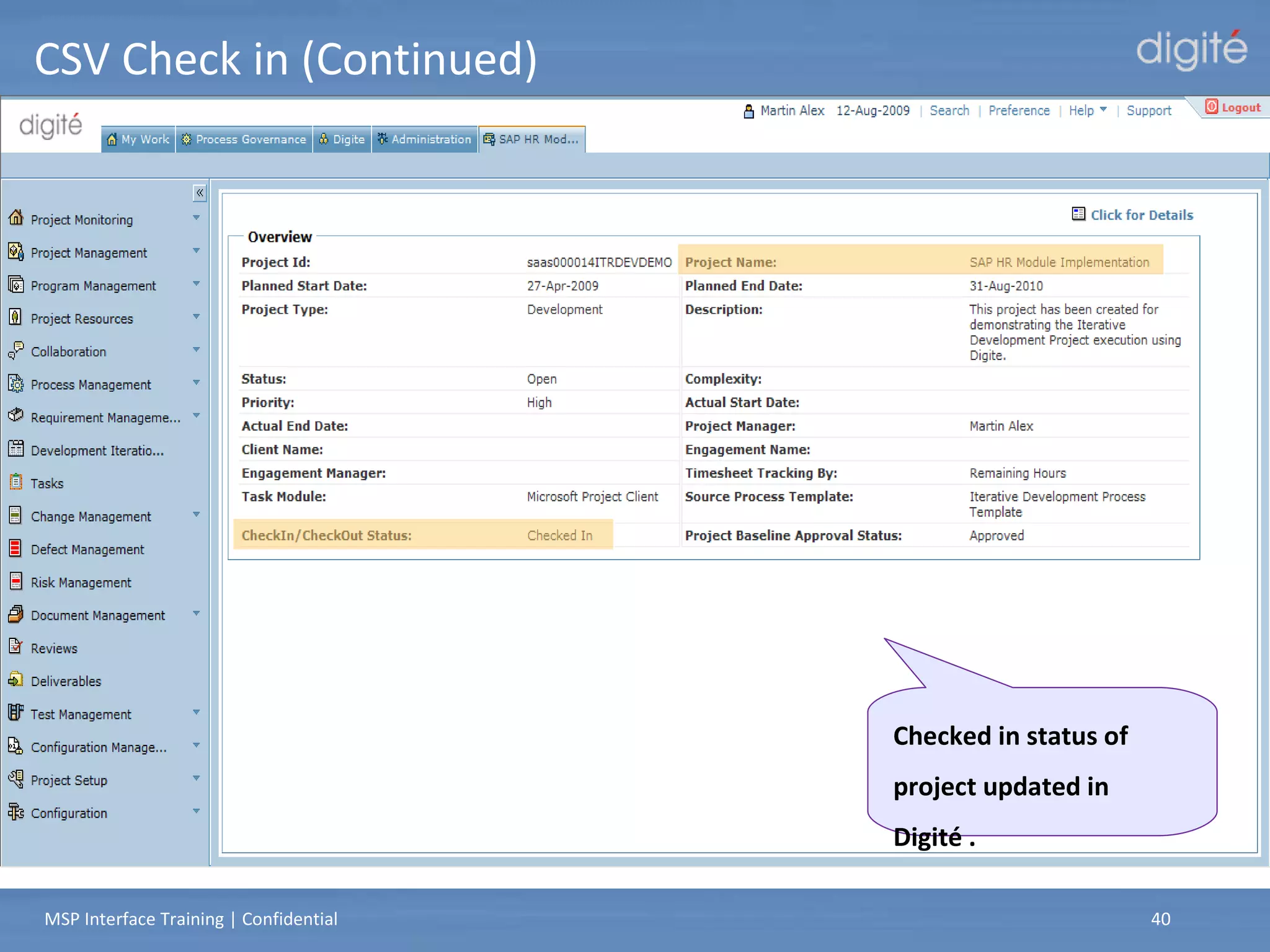Click the user icon beside Martin Alex

[749, 111]
